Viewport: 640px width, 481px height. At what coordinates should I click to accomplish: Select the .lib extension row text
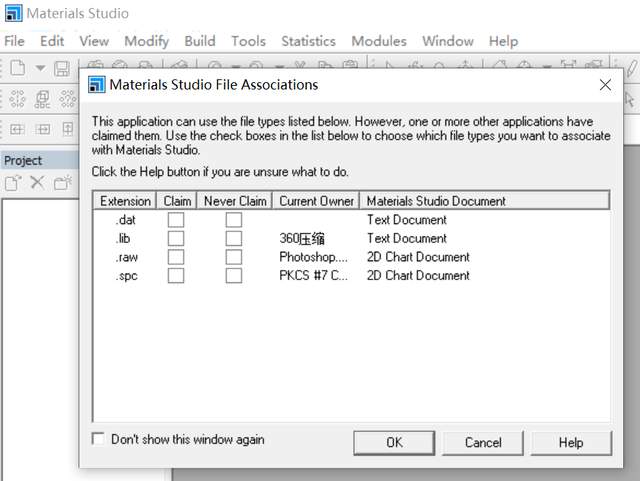pyautogui.click(x=123, y=238)
